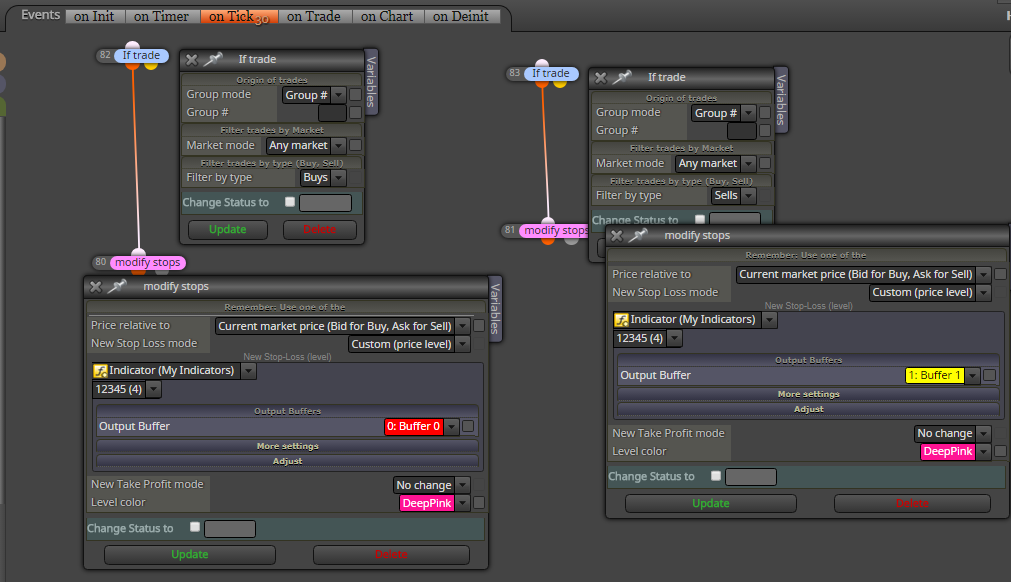
Task: Pin the top-left If trade panel
Action: click(213, 59)
